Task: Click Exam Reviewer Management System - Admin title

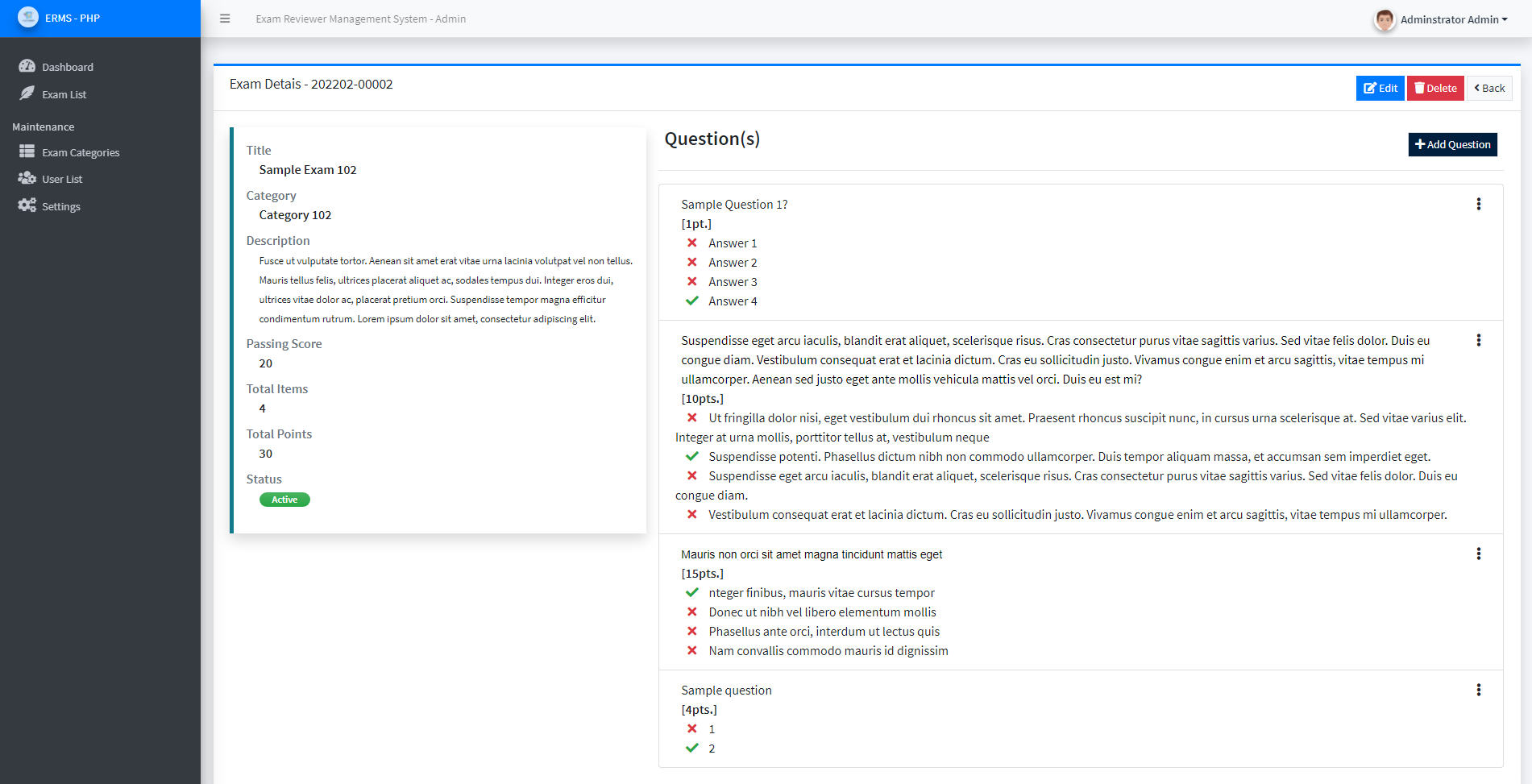Action: coord(361,19)
